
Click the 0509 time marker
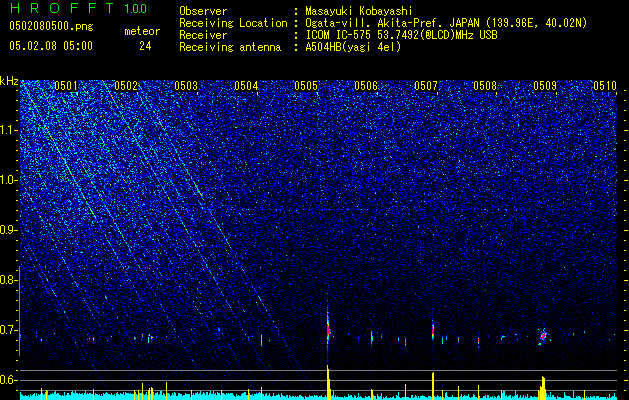click(545, 85)
